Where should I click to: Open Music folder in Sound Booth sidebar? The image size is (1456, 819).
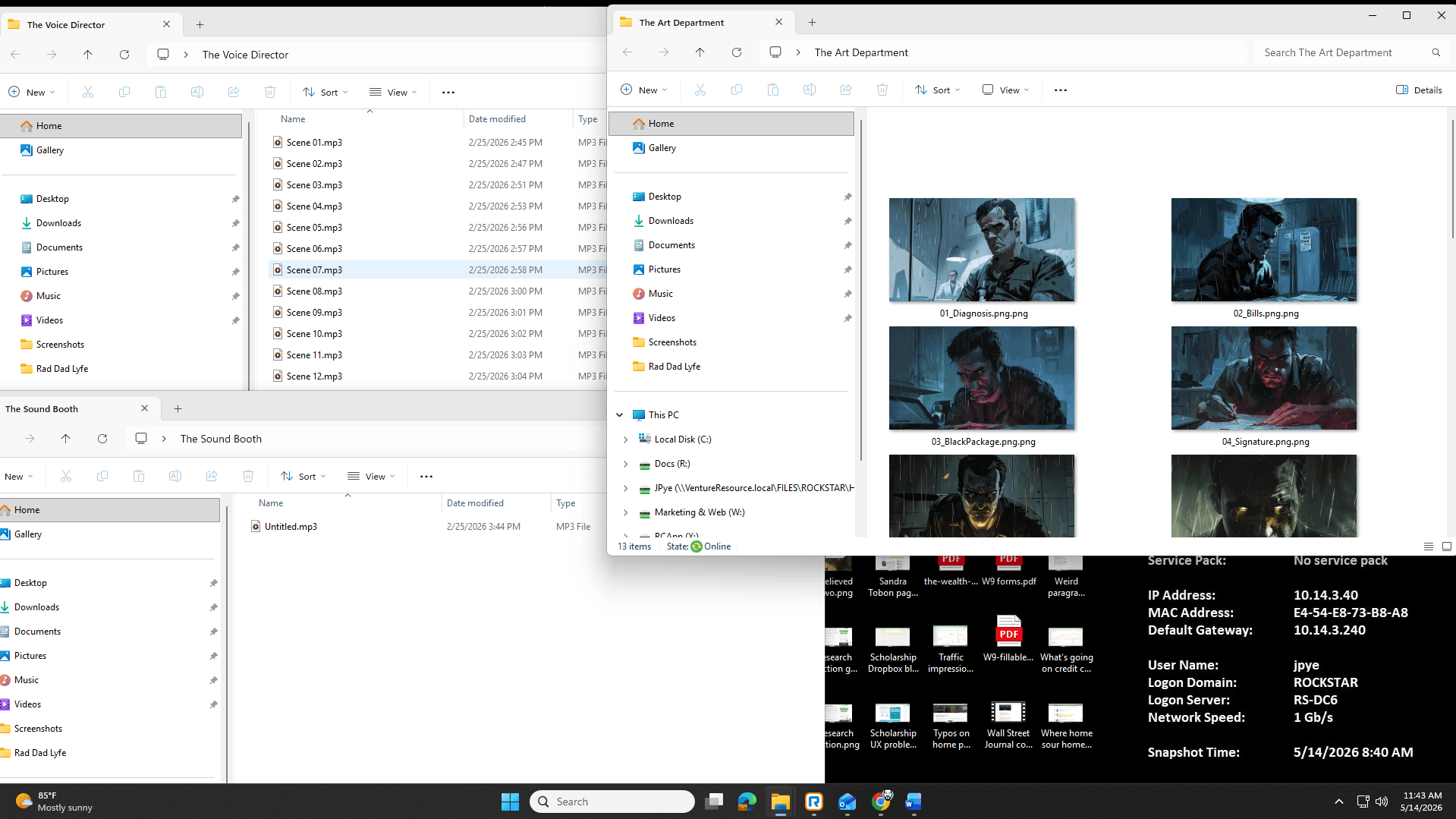[27, 680]
